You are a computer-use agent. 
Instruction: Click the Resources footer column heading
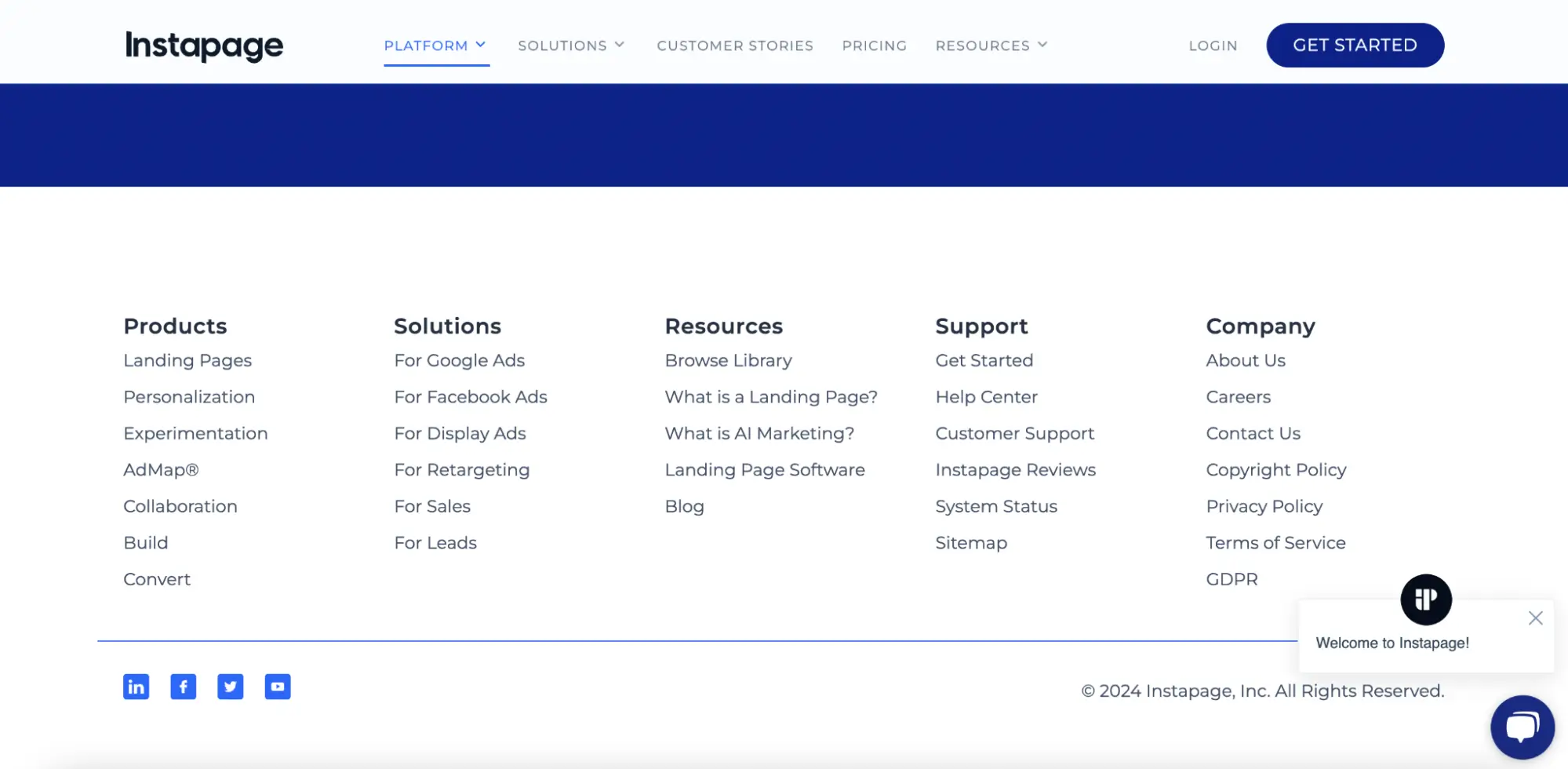tap(723, 326)
